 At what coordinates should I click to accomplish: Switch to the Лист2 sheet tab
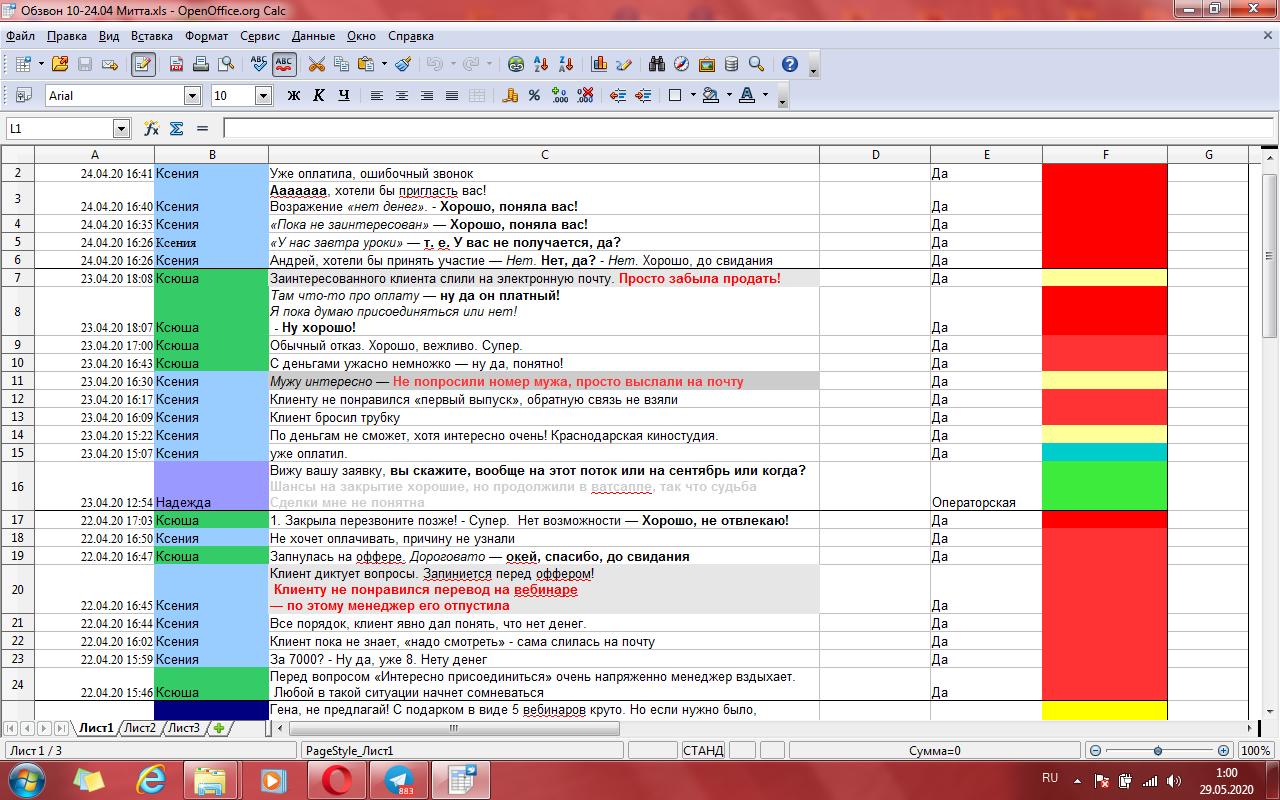140,728
